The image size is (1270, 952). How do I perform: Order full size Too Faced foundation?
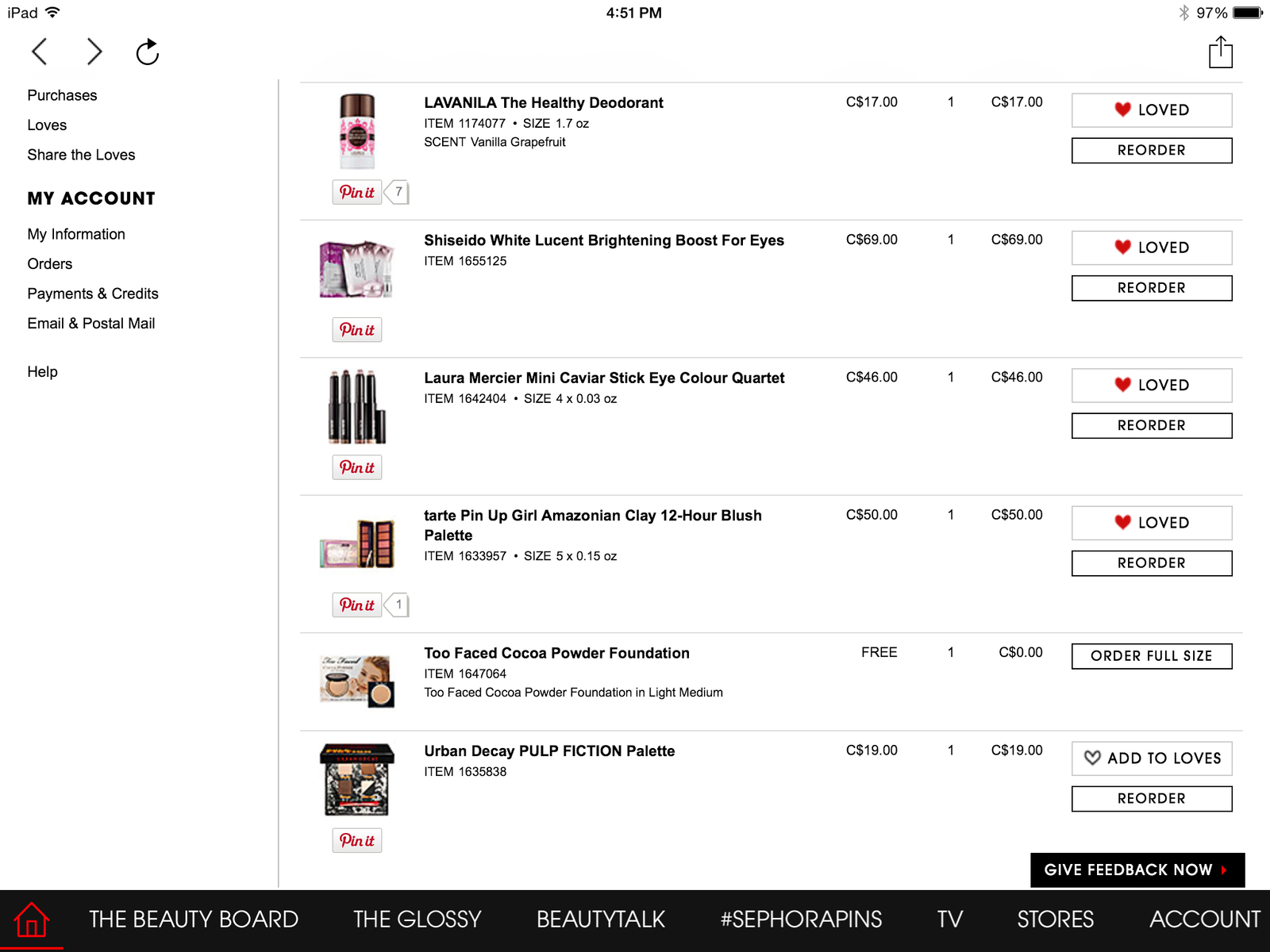coord(1152,656)
